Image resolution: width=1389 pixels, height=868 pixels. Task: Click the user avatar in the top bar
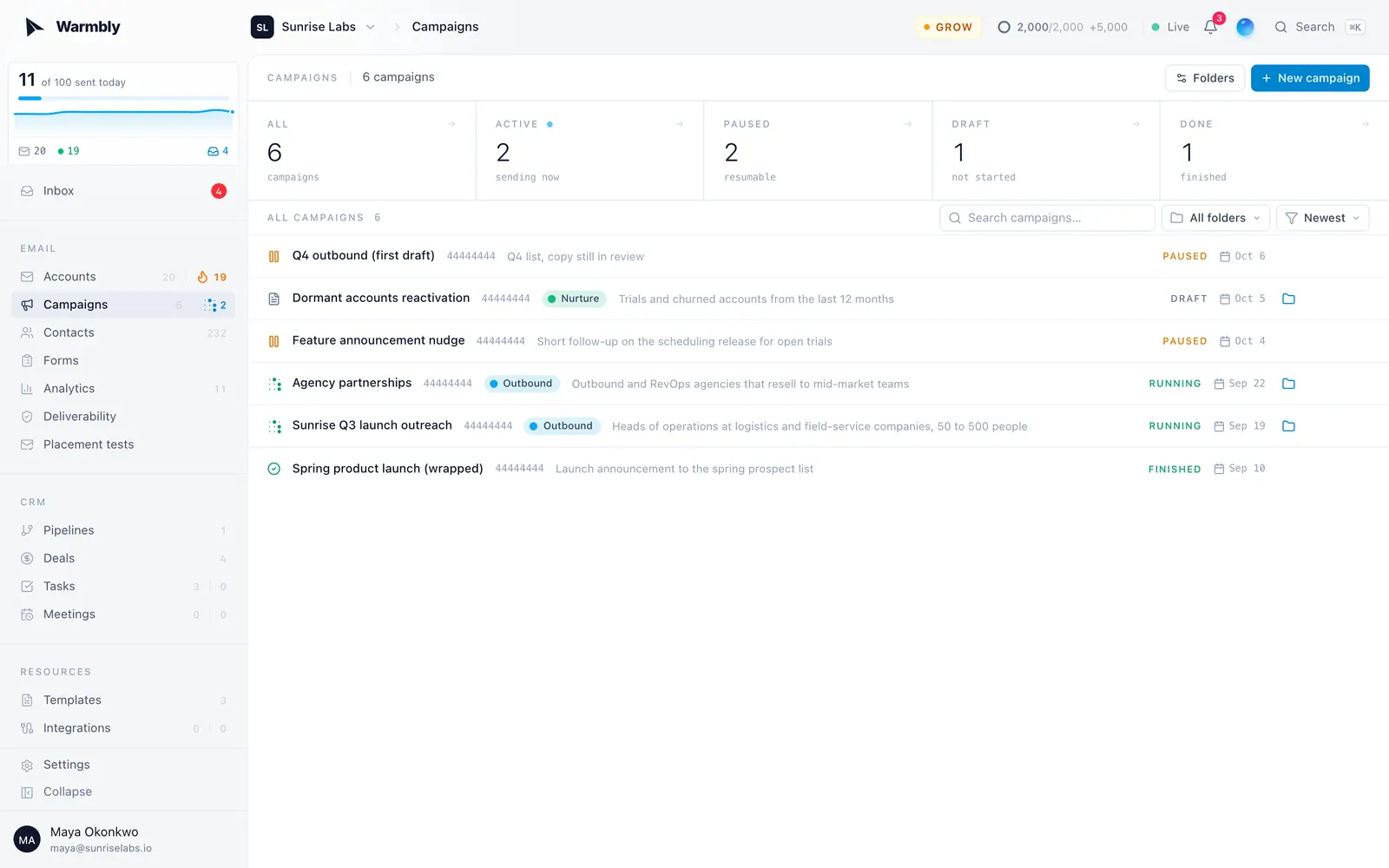pyautogui.click(x=1245, y=27)
